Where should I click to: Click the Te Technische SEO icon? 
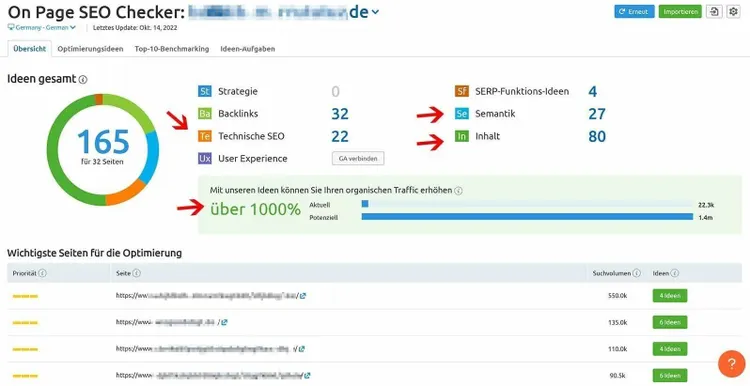pos(205,136)
